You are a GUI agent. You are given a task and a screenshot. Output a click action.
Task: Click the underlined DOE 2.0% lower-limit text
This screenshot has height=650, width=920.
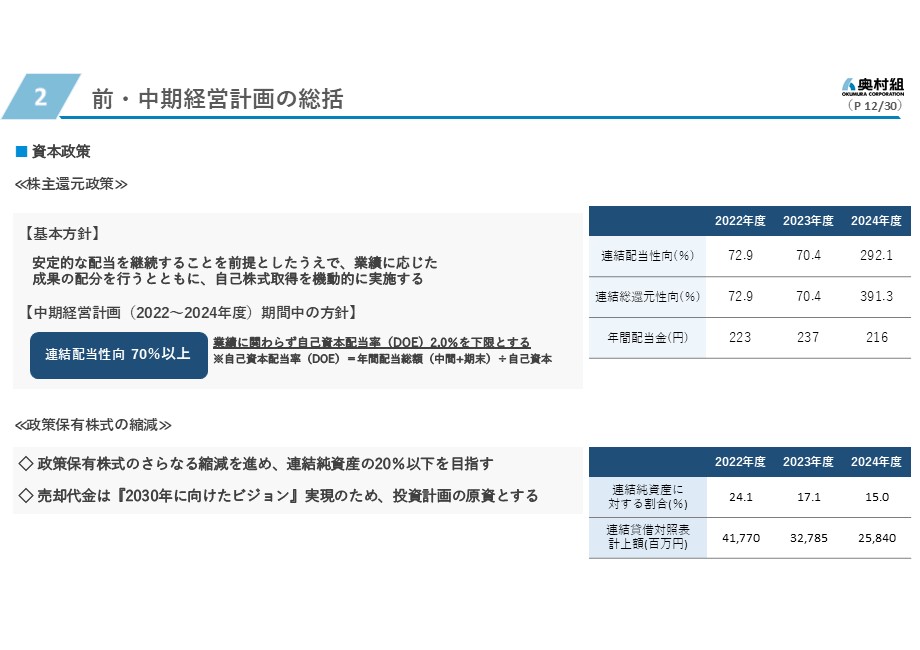click(x=371, y=342)
